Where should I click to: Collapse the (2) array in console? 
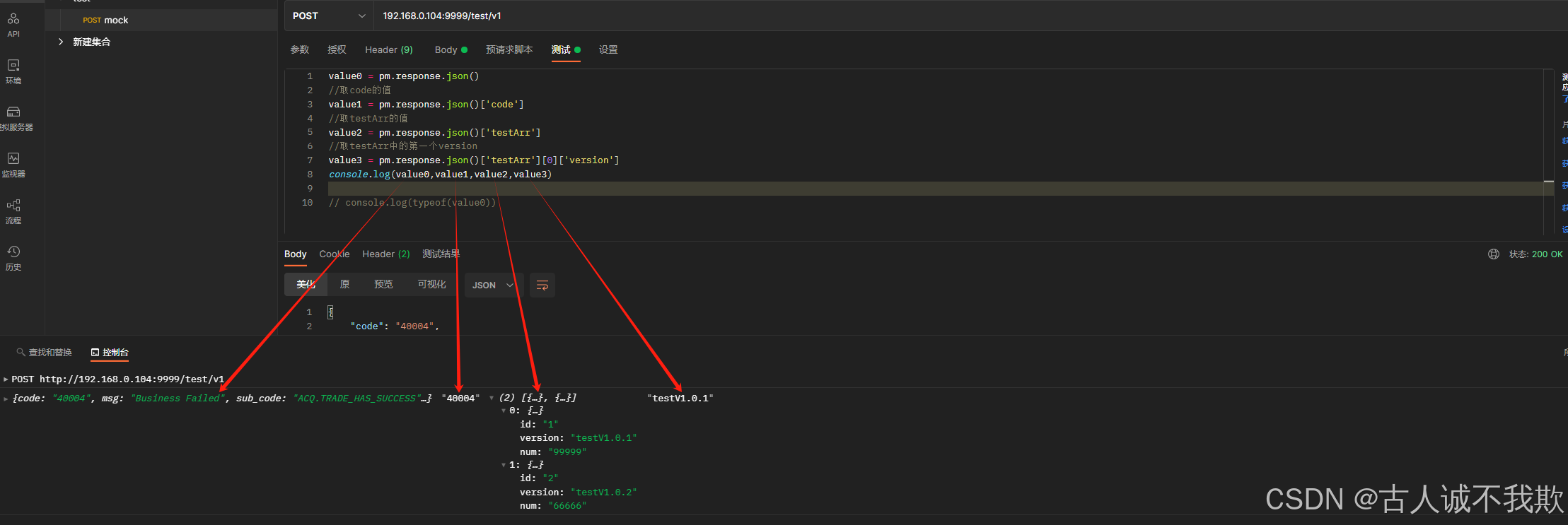pyautogui.click(x=492, y=398)
